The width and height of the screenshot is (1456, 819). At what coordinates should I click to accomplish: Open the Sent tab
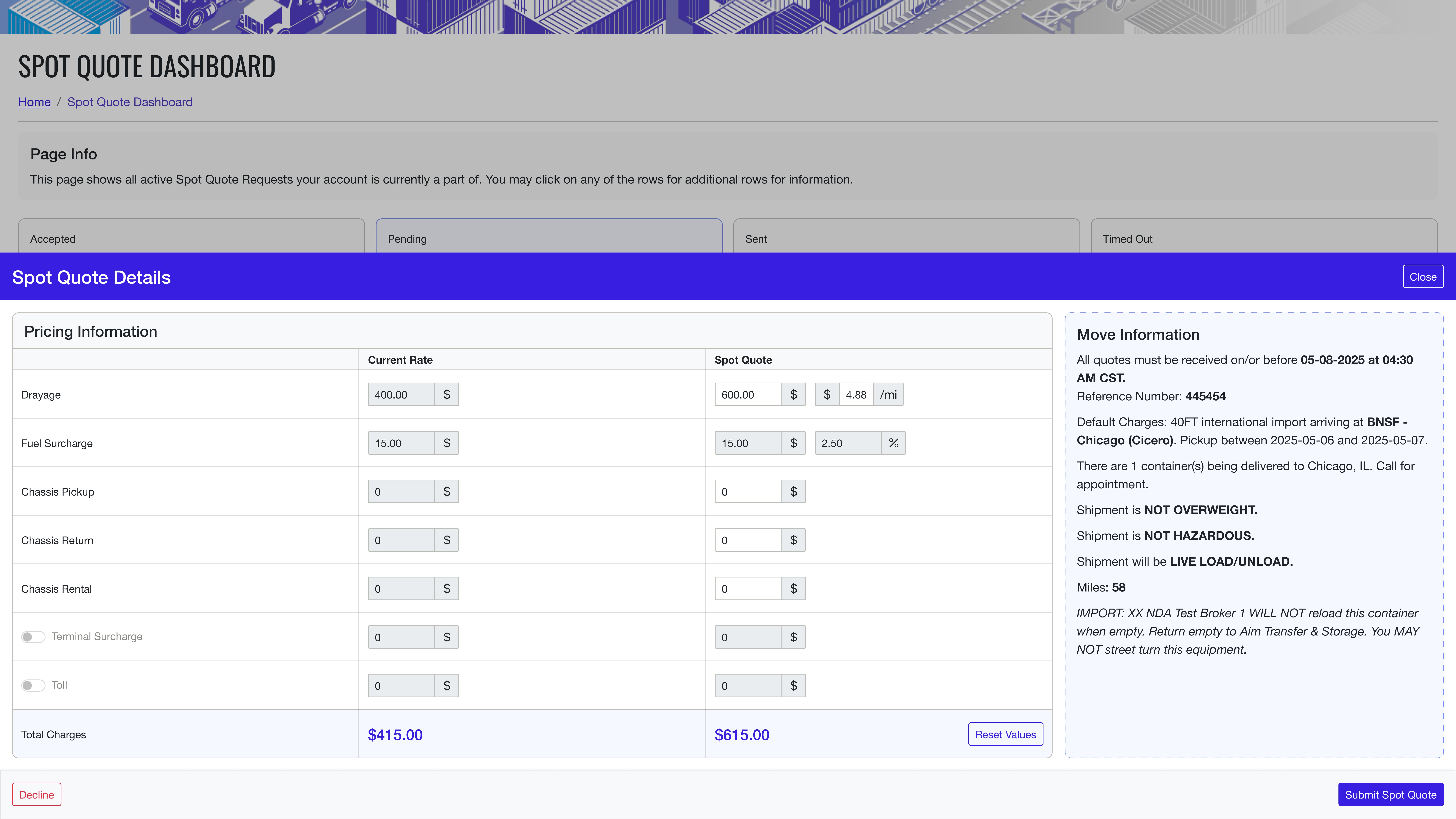pos(906,238)
